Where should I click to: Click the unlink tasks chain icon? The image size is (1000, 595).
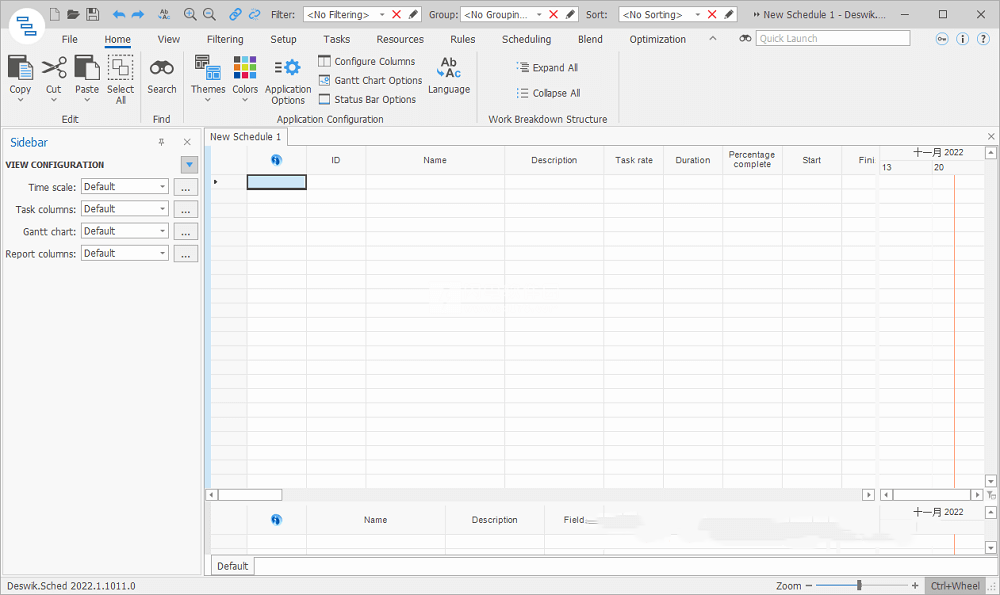[x=254, y=14]
